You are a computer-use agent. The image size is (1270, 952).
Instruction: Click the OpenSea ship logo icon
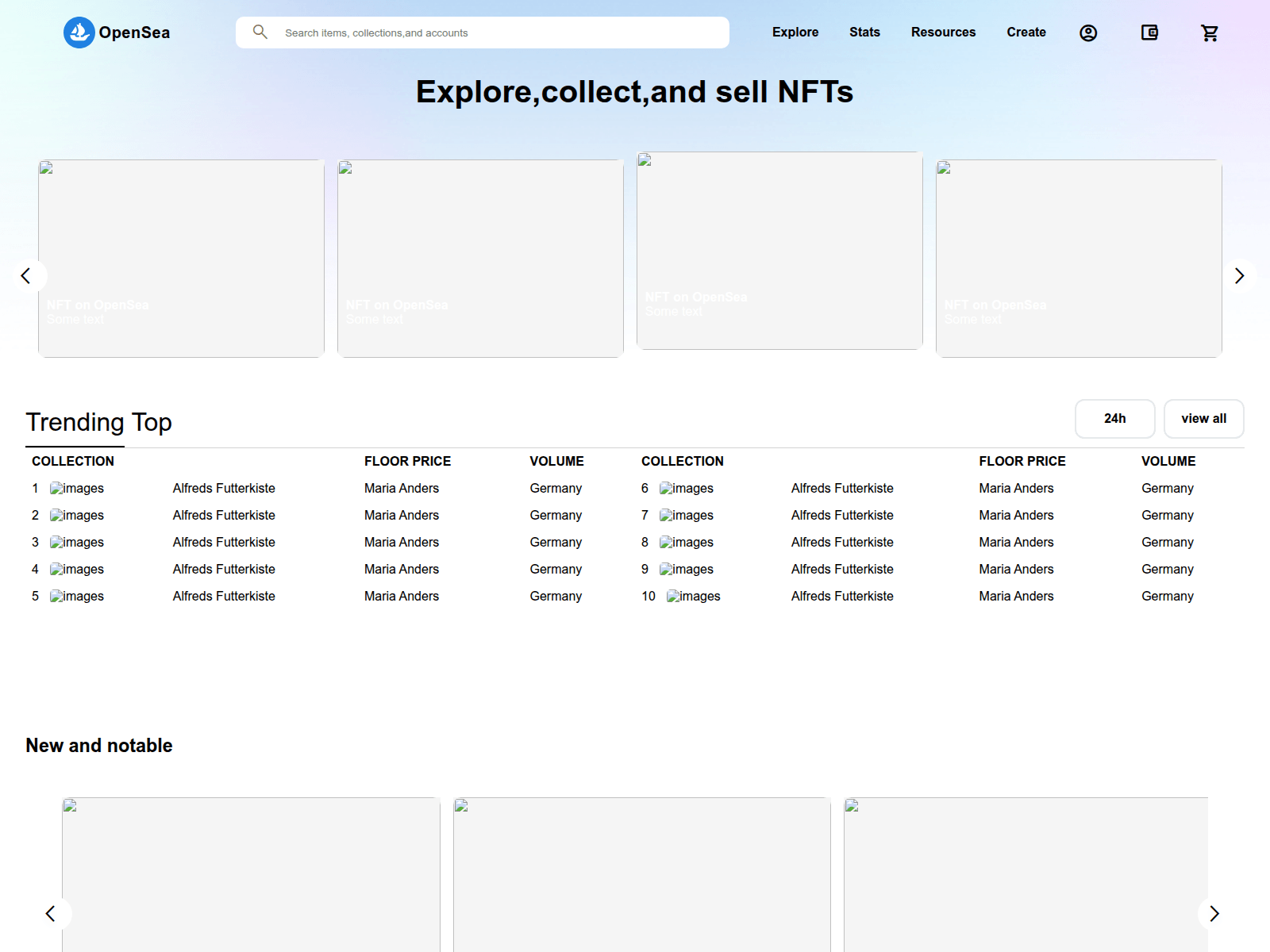click(79, 33)
